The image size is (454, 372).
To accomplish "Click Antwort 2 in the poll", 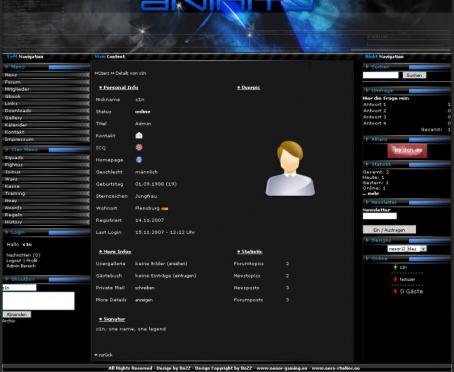I will coord(374,111).
